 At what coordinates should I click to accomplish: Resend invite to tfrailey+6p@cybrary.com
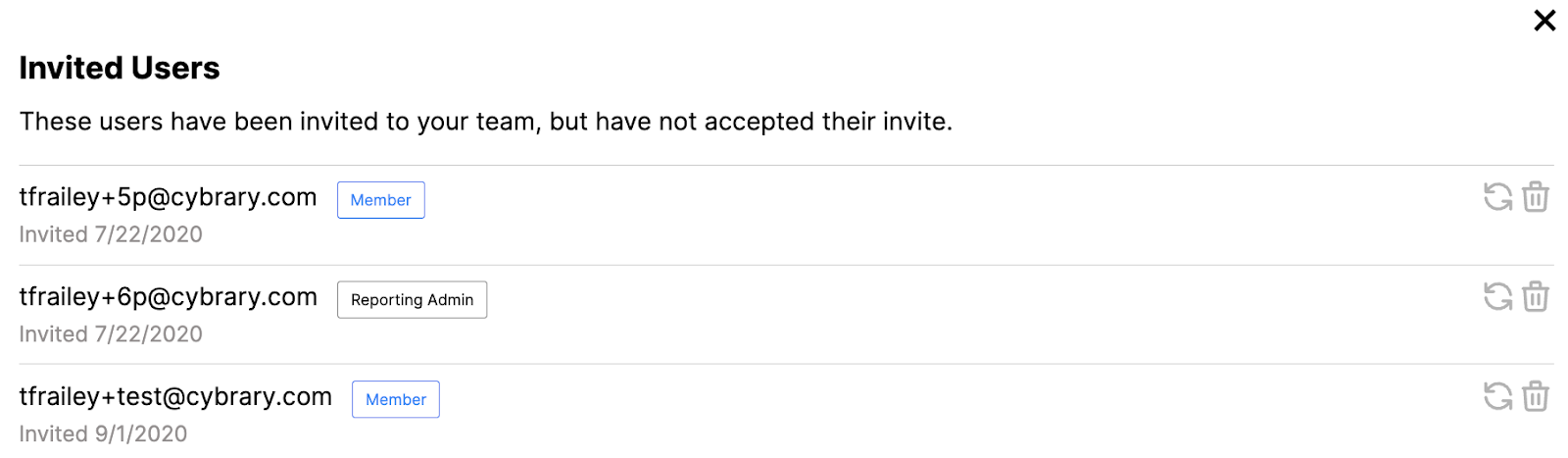[x=1497, y=296]
